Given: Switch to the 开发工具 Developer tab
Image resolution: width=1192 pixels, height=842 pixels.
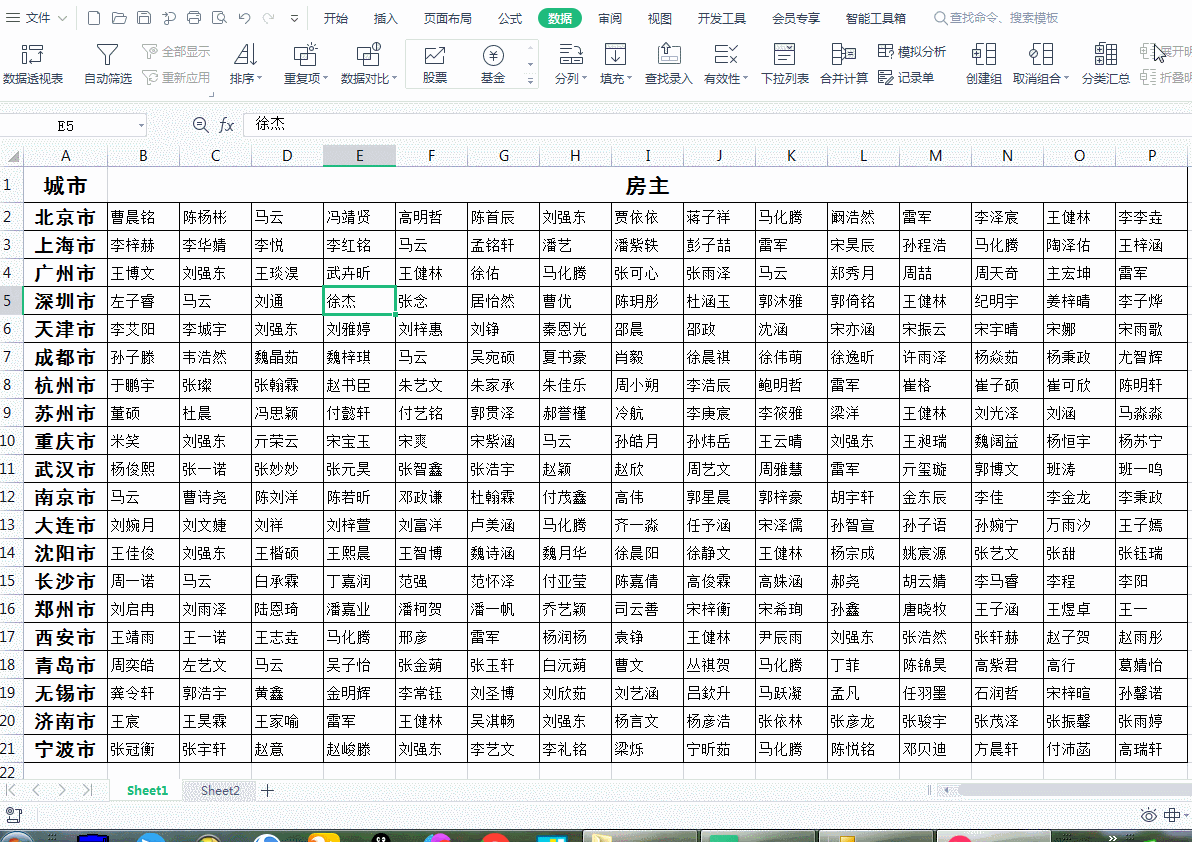Looking at the screenshot, I should [x=721, y=18].
